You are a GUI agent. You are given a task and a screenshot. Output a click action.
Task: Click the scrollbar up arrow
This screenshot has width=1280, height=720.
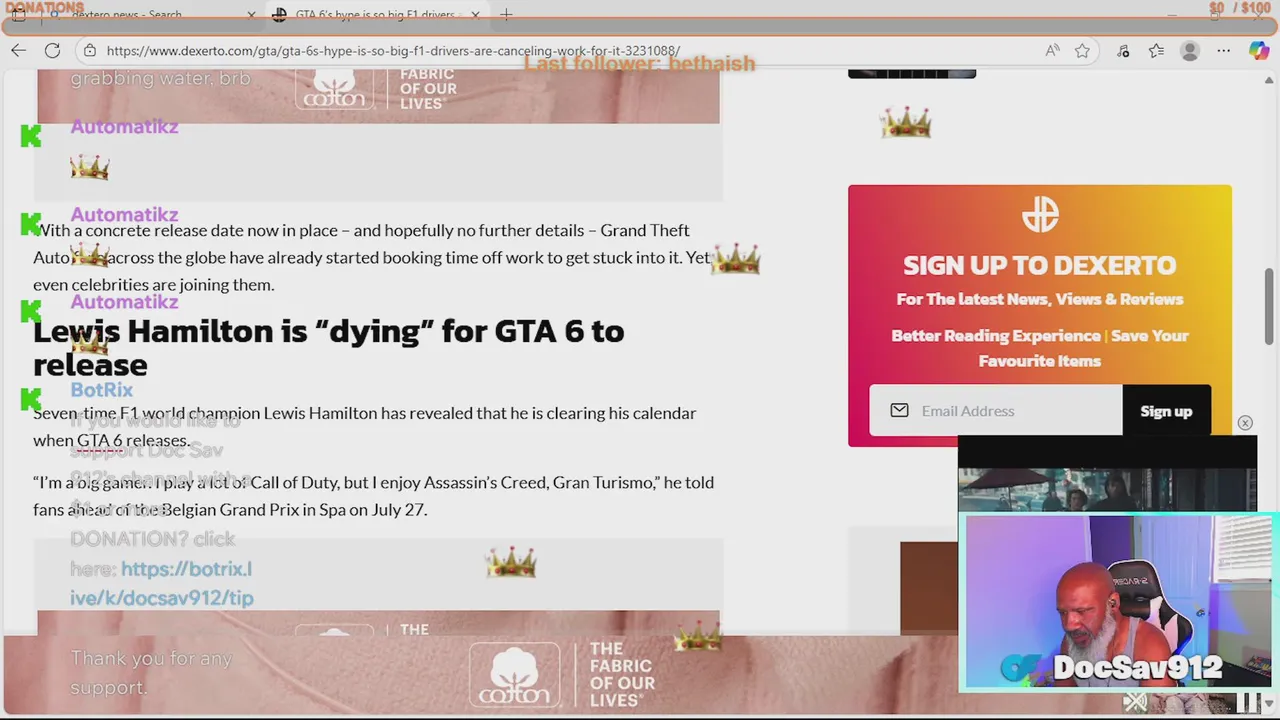[x=1271, y=78]
